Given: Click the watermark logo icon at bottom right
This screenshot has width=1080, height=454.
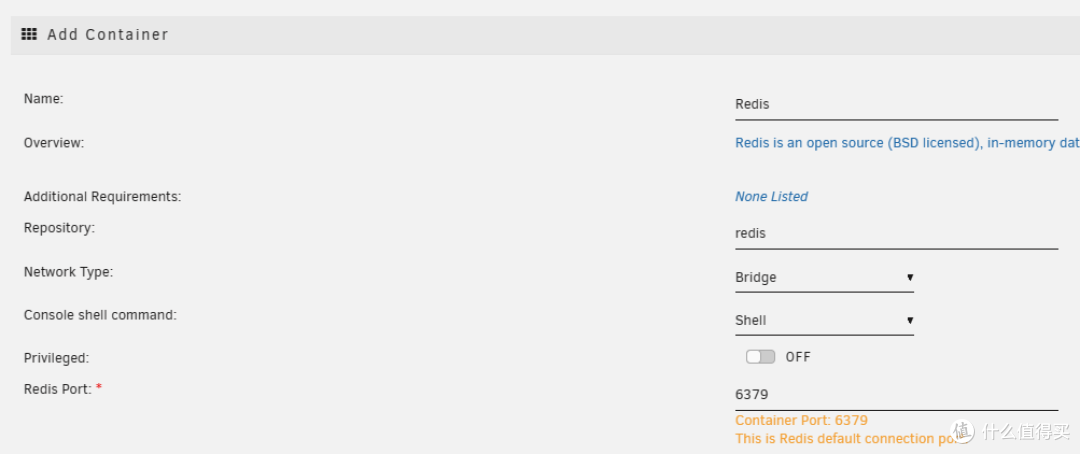Looking at the screenshot, I should pos(963,431).
